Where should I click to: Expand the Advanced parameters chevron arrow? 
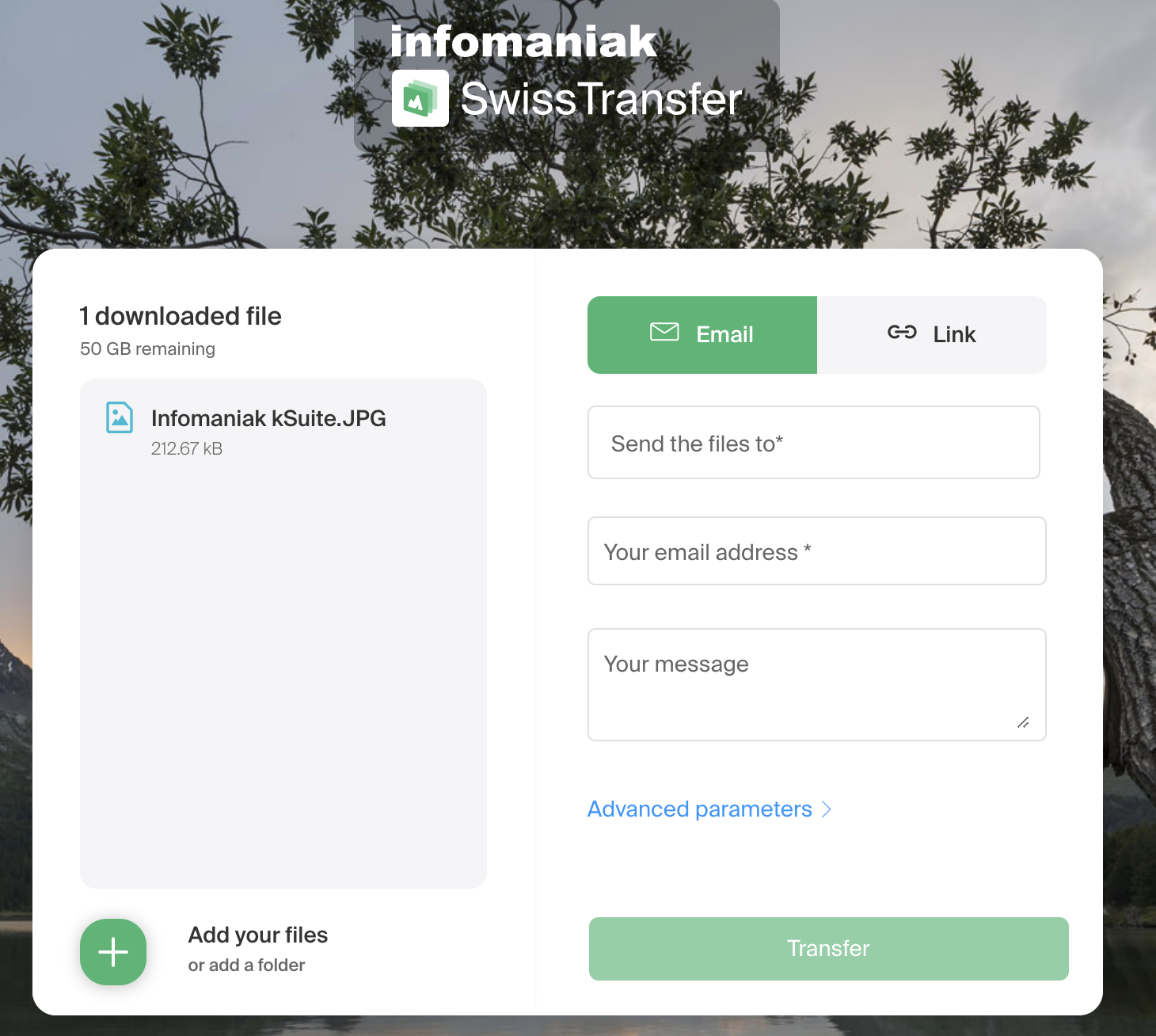(x=827, y=809)
